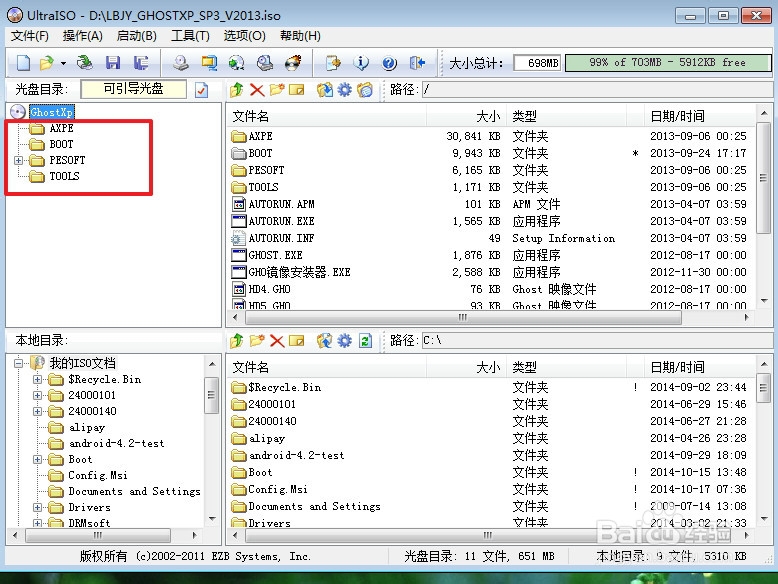The height and width of the screenshot is (584, 778).
Task: Click the disc properties icon beside 可引导光盘
Action: pos(201,90)
